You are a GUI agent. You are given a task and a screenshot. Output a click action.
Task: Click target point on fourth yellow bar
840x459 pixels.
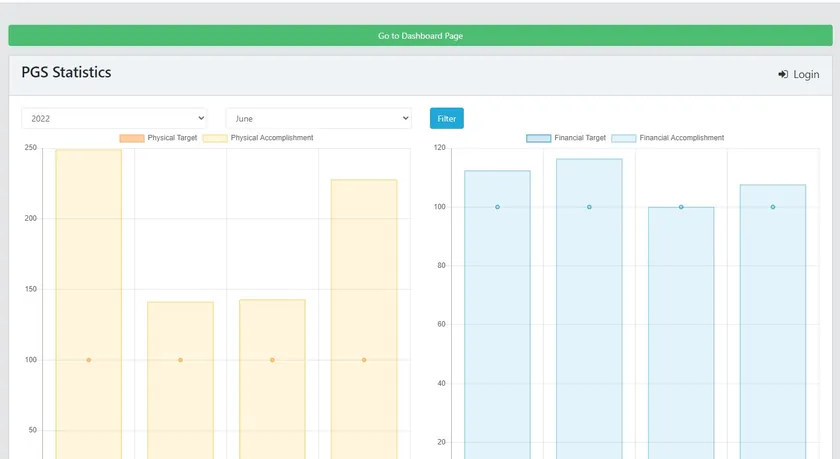coord(364,360)
